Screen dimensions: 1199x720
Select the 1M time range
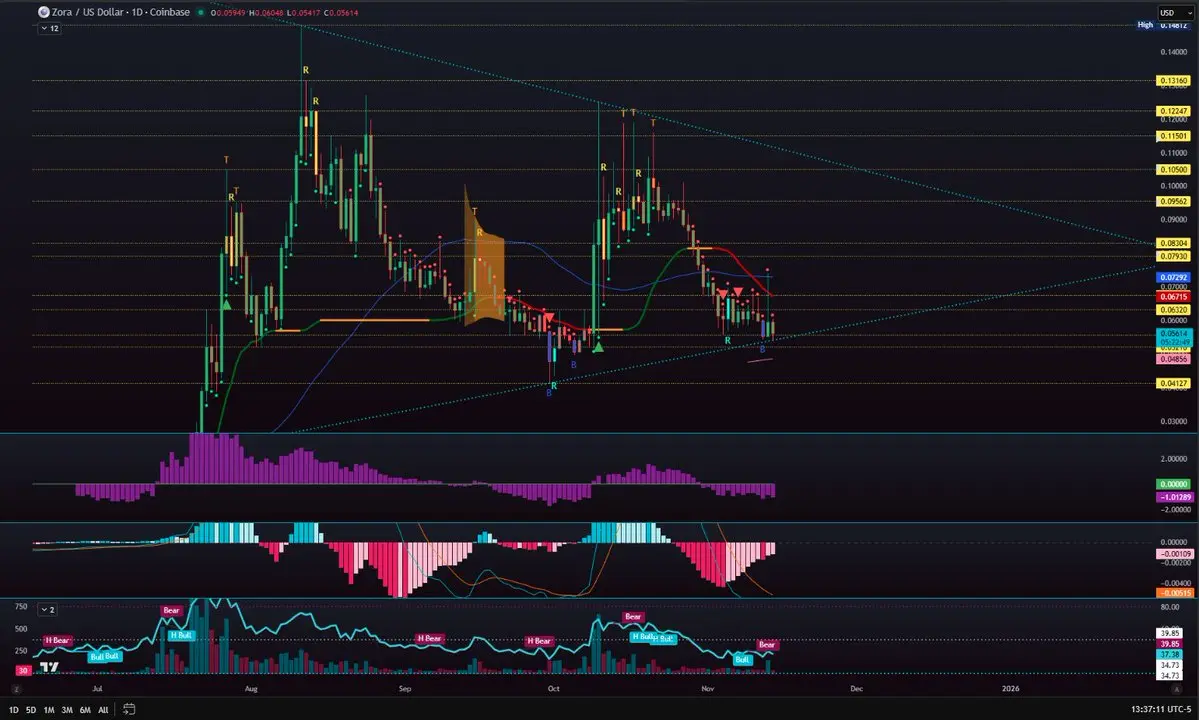coord(49,710)
